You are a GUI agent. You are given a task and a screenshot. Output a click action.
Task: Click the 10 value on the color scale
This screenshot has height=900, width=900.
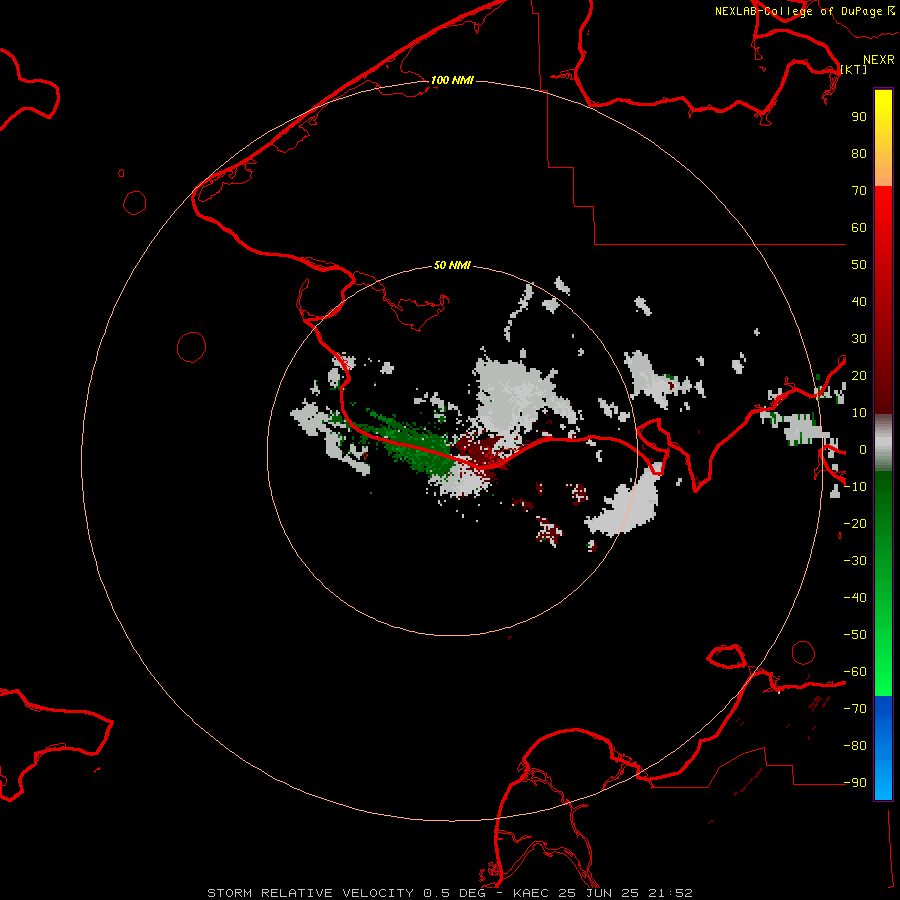pyautogui.click(x=859, y=413)
